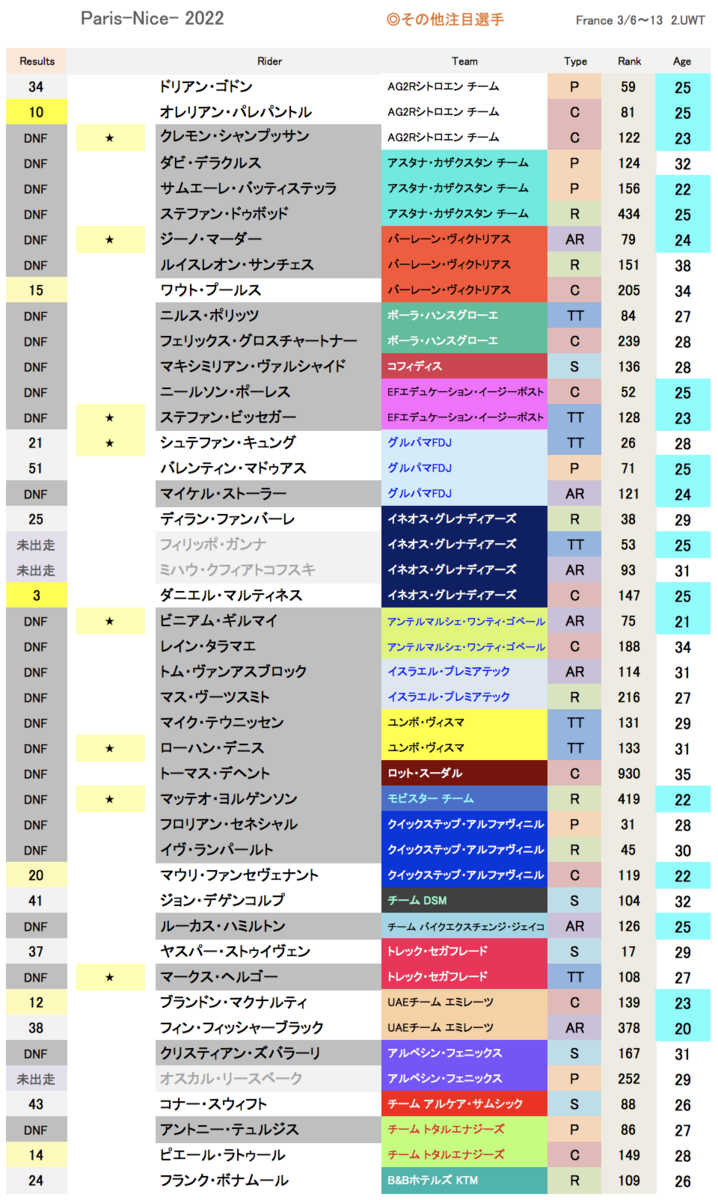Click the star beside ローハン・デニス
718x1200 pixels.
(x=109, y=748)
